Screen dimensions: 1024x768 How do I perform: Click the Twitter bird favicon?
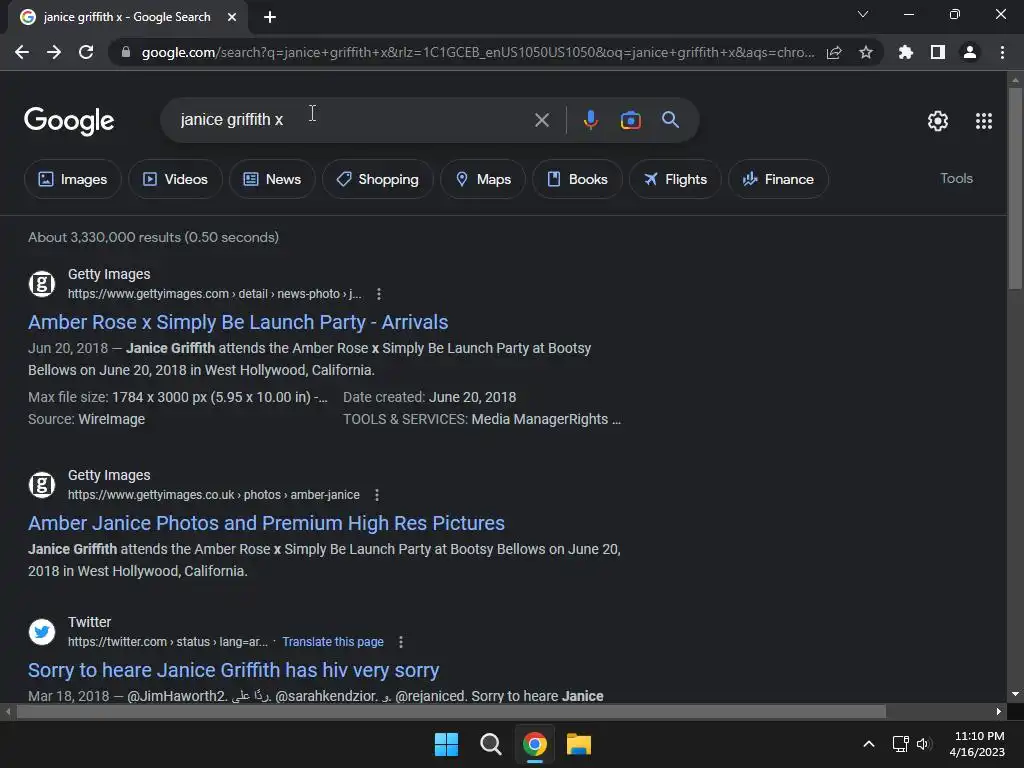point(42,632)
